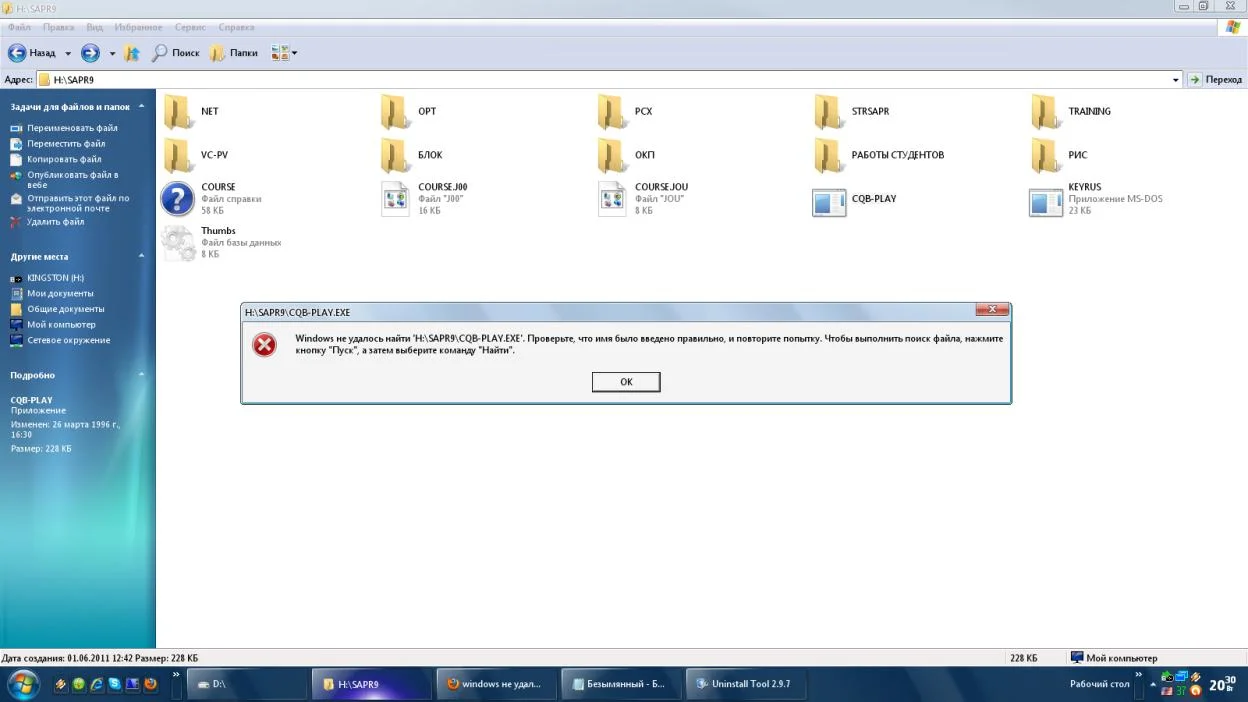Select the CQB-PLAY application icon

coord(829,202)
